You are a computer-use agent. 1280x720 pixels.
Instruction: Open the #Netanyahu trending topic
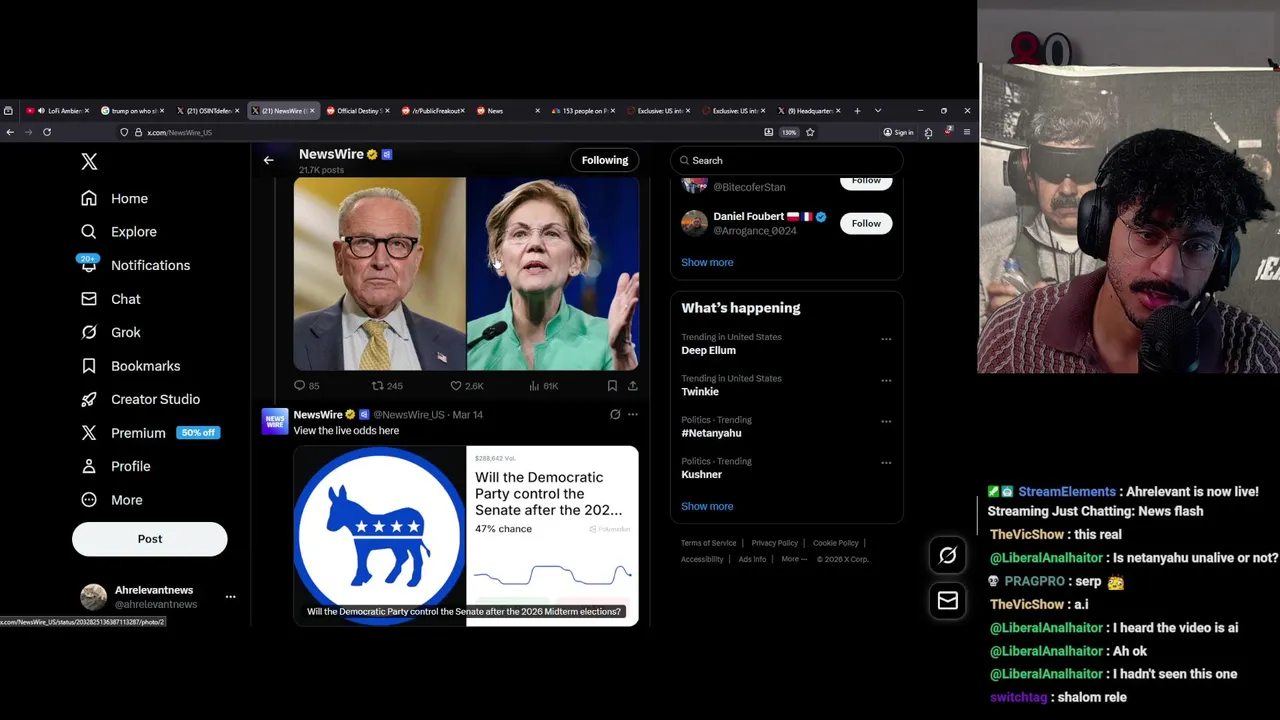[711, 433]
